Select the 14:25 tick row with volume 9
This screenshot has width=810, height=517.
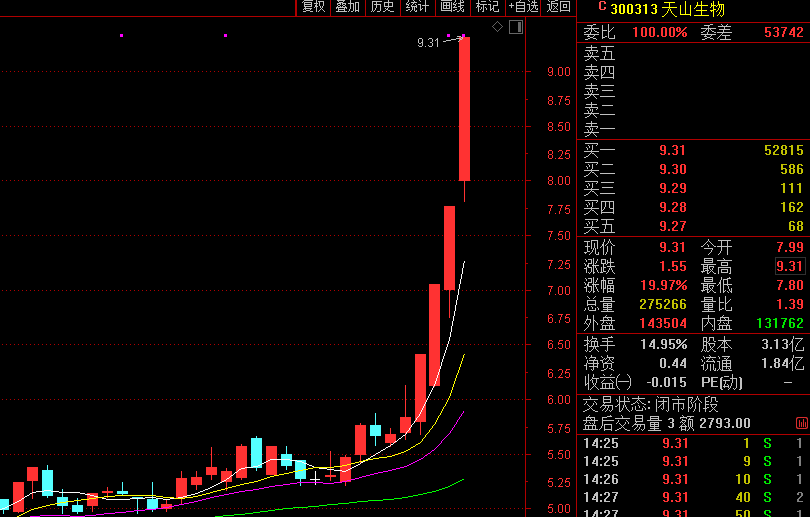tap(693, 461)
